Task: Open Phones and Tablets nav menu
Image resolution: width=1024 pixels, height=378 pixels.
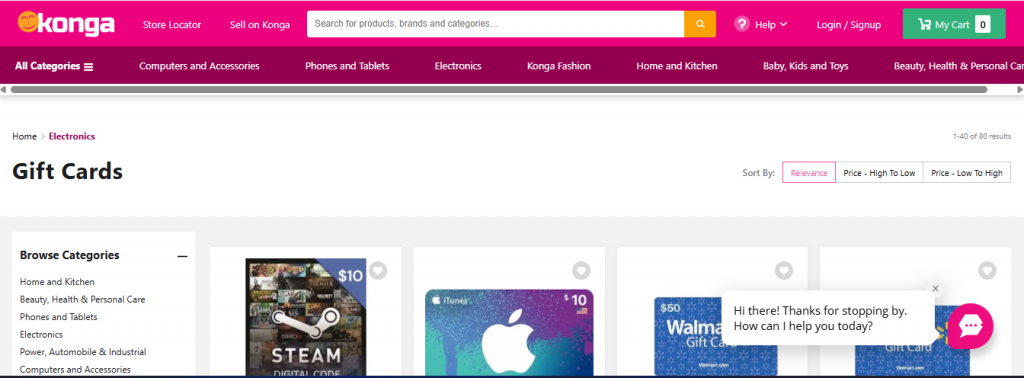Action: tap(347, 66)
